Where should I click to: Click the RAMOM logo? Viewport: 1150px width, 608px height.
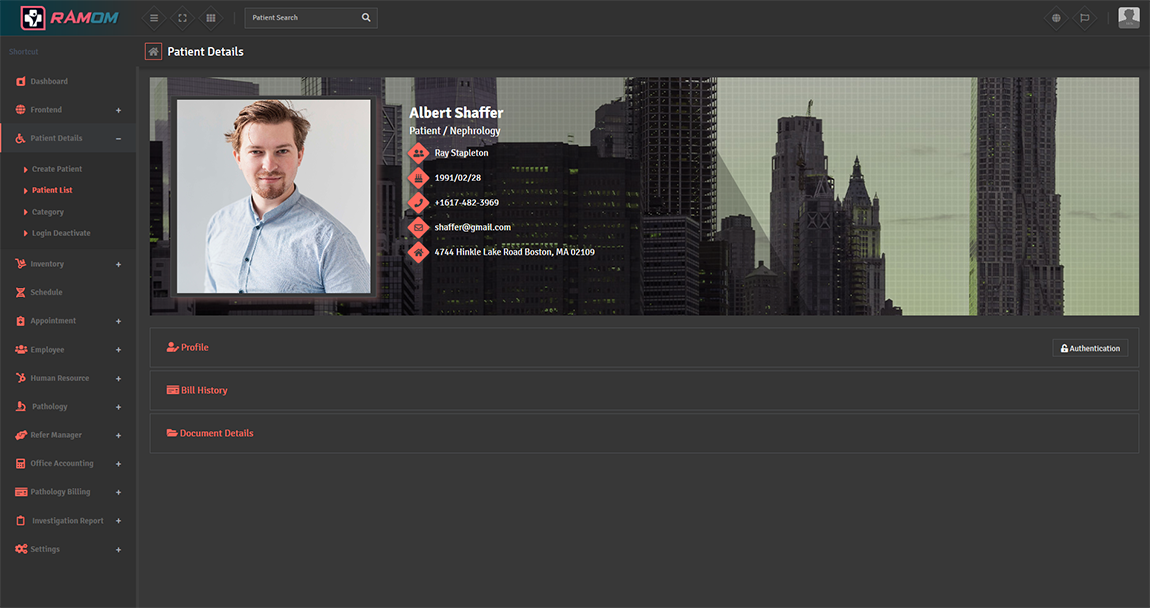click(68, 18)
